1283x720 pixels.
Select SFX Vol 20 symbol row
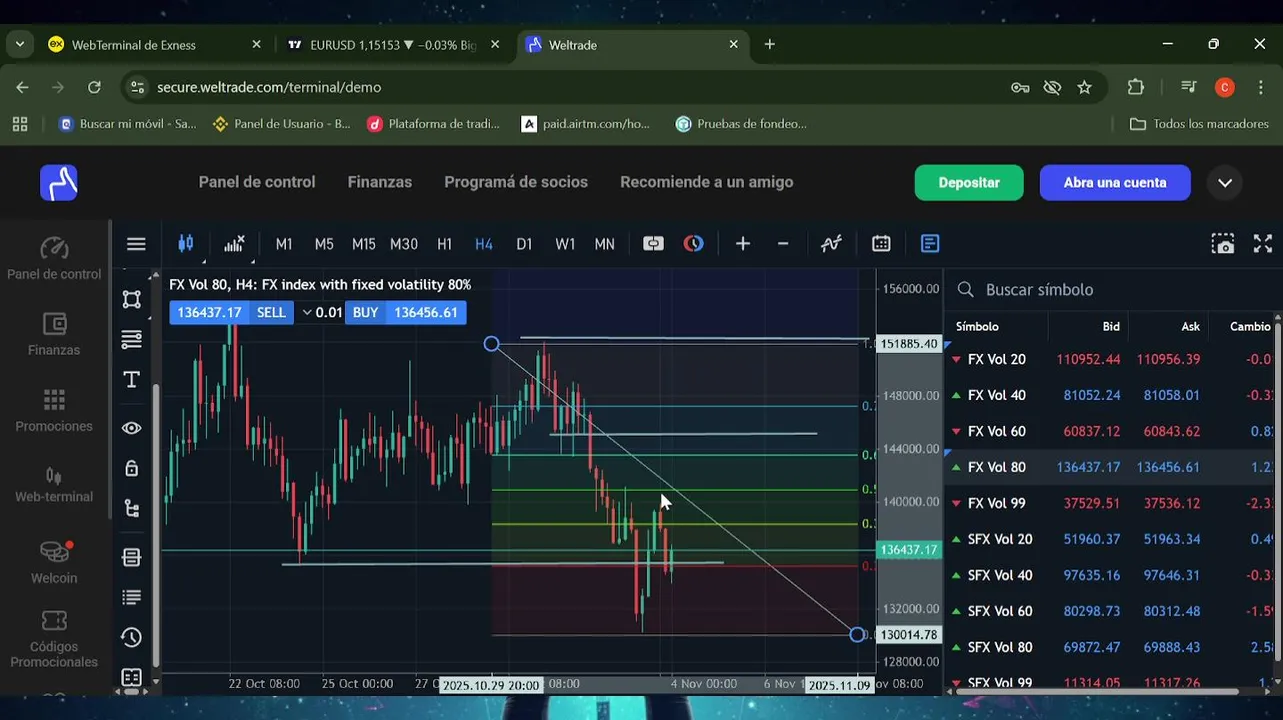pos(1110,539)
